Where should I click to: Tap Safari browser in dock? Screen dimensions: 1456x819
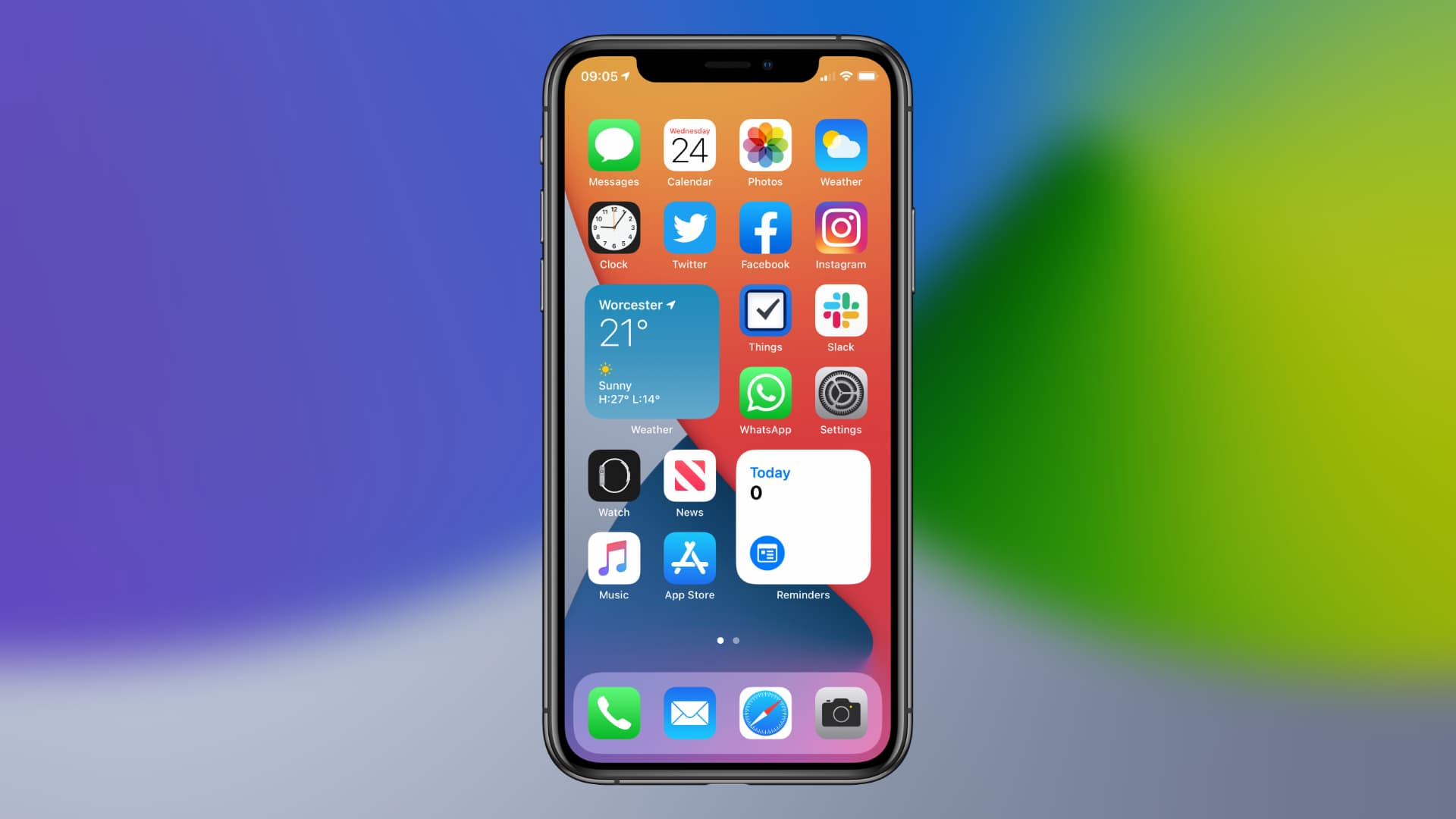coord(766,712)
